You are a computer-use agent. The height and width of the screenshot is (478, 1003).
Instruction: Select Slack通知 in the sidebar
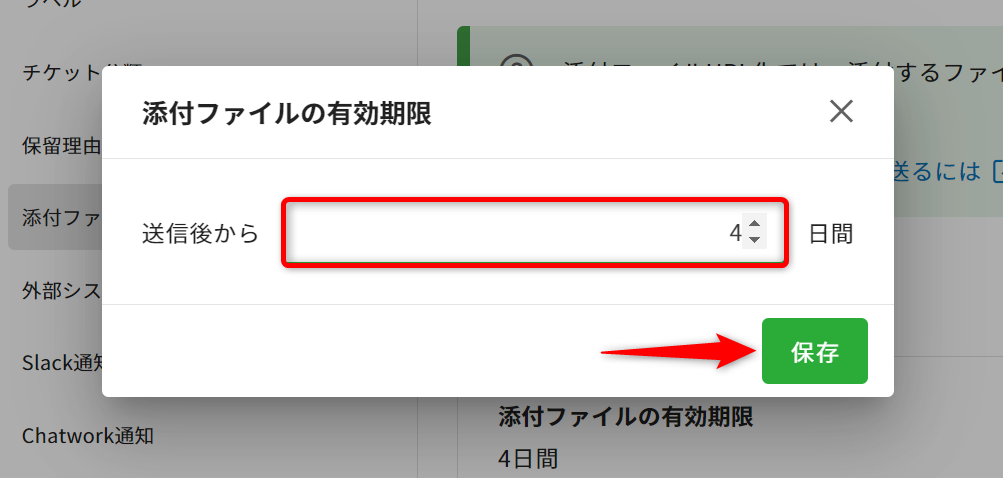61,363
